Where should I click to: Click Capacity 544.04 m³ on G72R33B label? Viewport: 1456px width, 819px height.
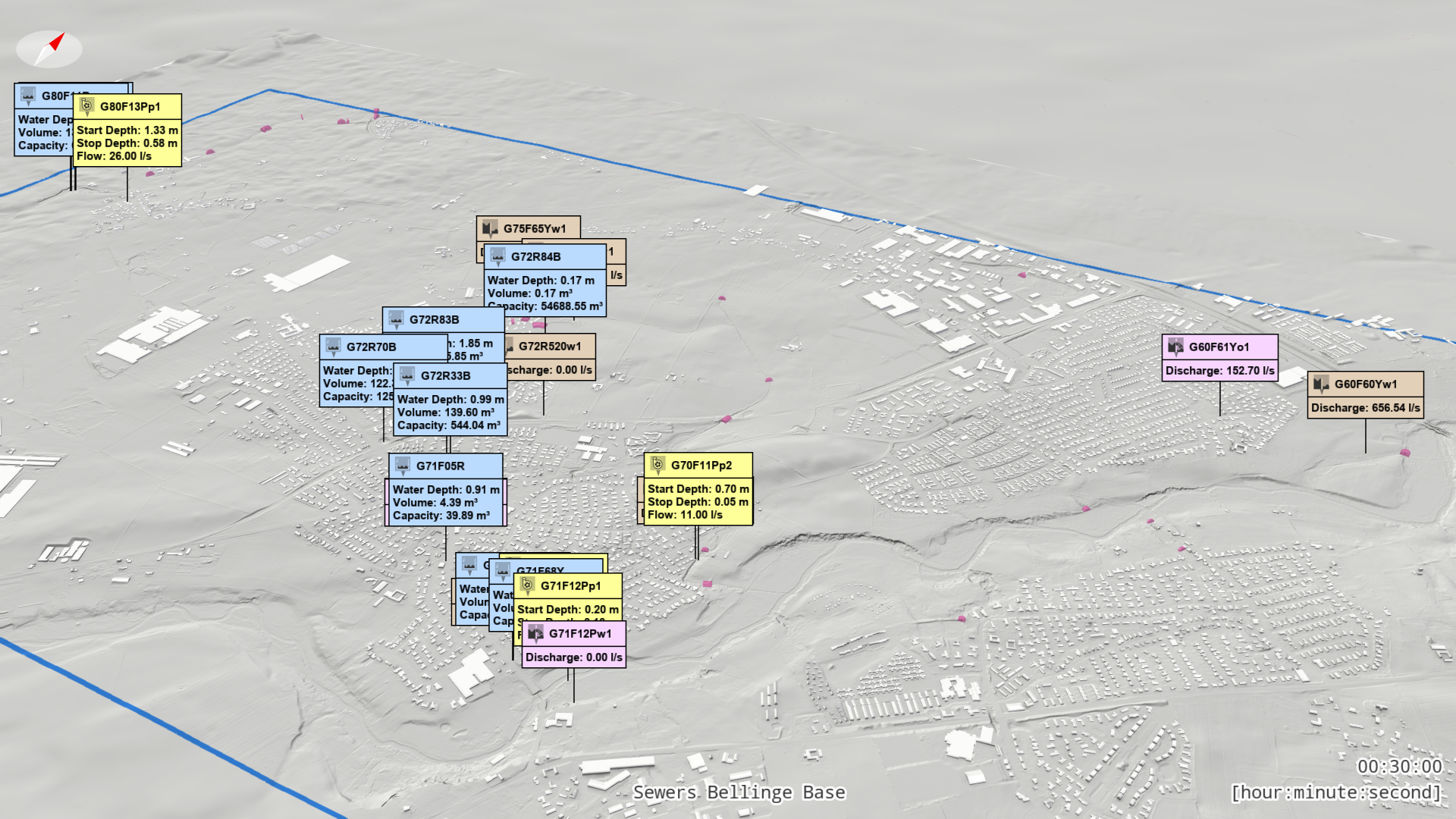click(448, 425)
